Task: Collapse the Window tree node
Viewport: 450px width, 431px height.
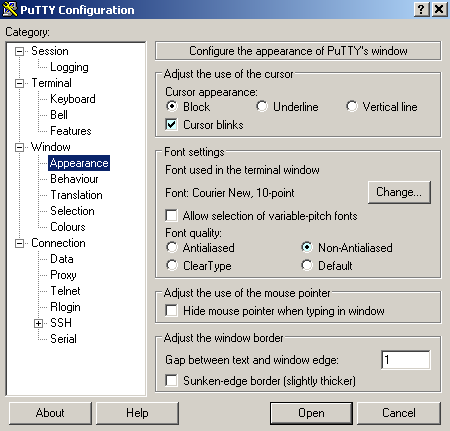Action: click(x=20, y=147)
